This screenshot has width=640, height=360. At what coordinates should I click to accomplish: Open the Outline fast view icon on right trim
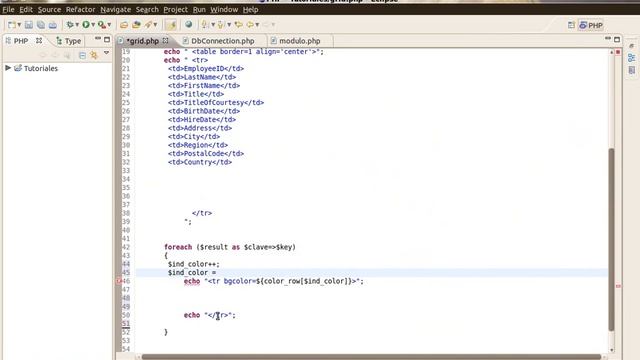632,58
